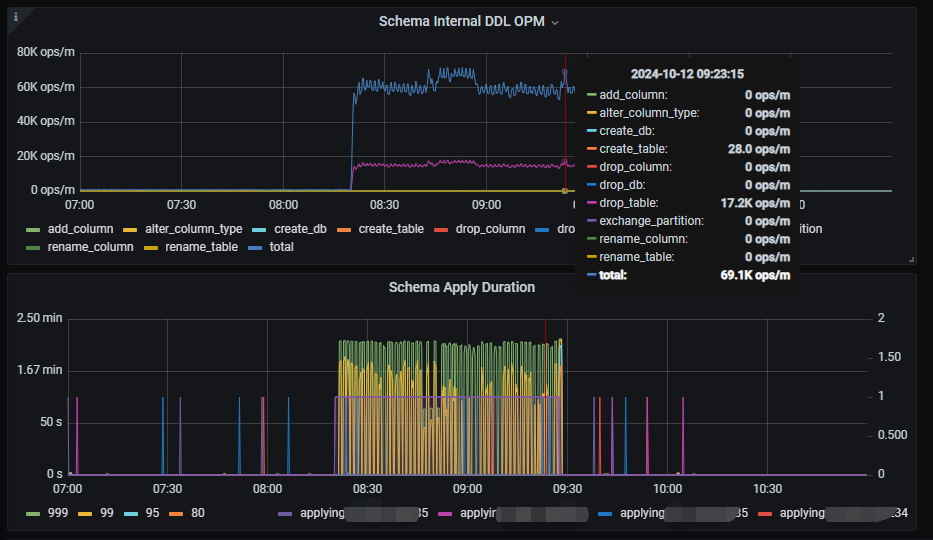Click the purple applying series legend icon
The image size is (933, 540).
pos(287,513)
